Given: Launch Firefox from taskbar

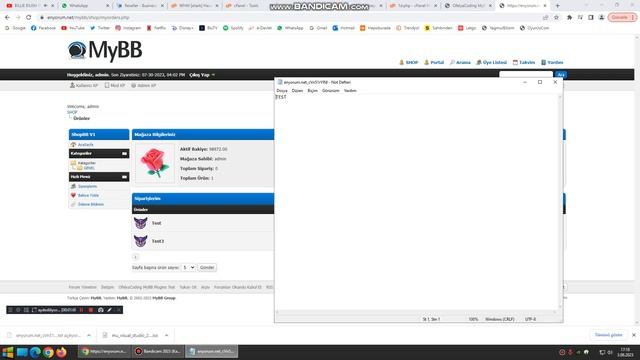Looking at the screenshot, I should click(x=62, y=352).
